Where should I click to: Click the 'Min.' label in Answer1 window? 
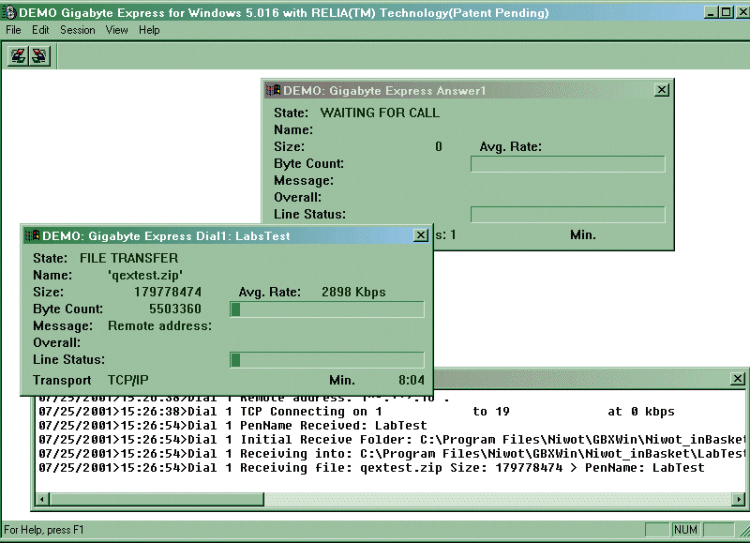pos(583,235)
